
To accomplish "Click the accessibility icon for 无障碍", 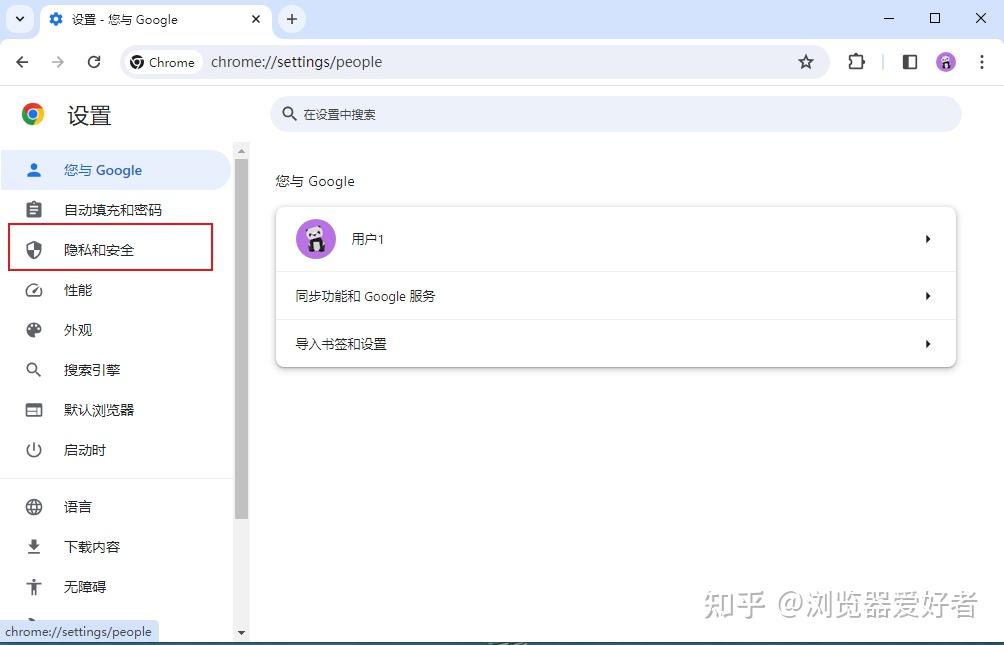I will tap(34, 587).
